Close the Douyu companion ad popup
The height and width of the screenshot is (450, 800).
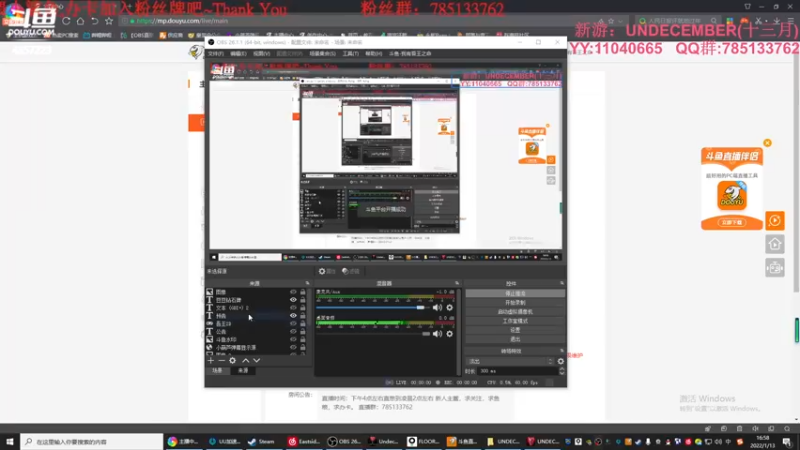767,143
